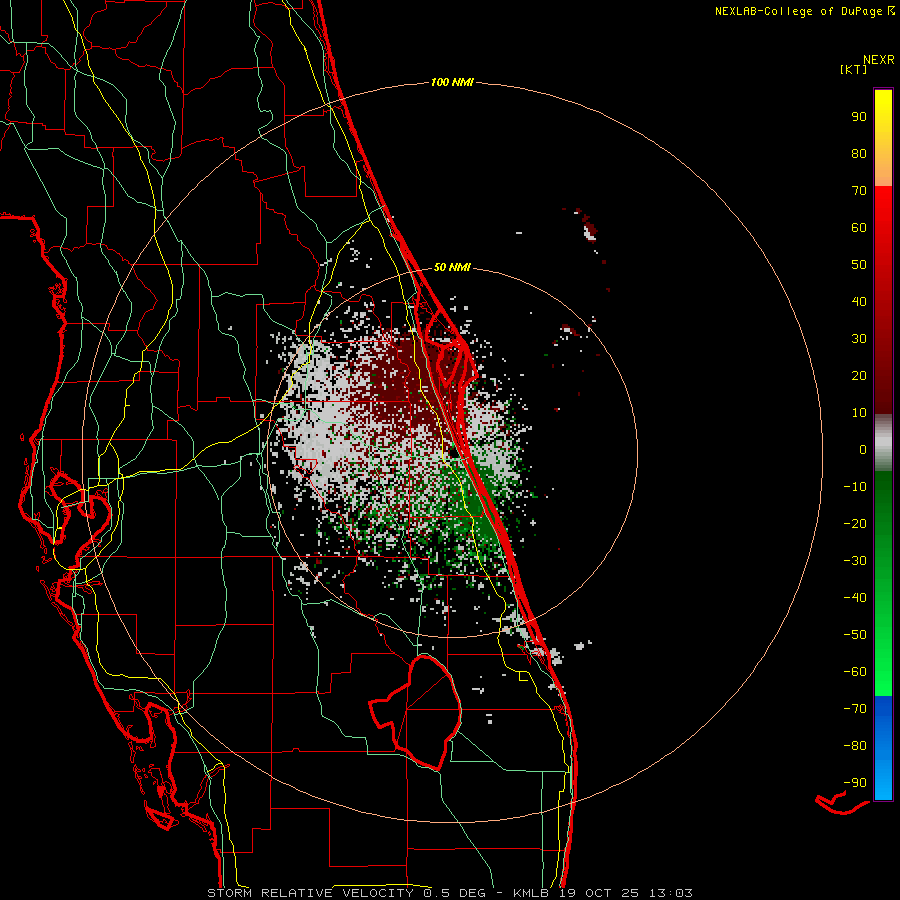Click the 0 knot scale value
Image resolution: width=900 pixels, height=900 pixels.
(x=863, y=449)
